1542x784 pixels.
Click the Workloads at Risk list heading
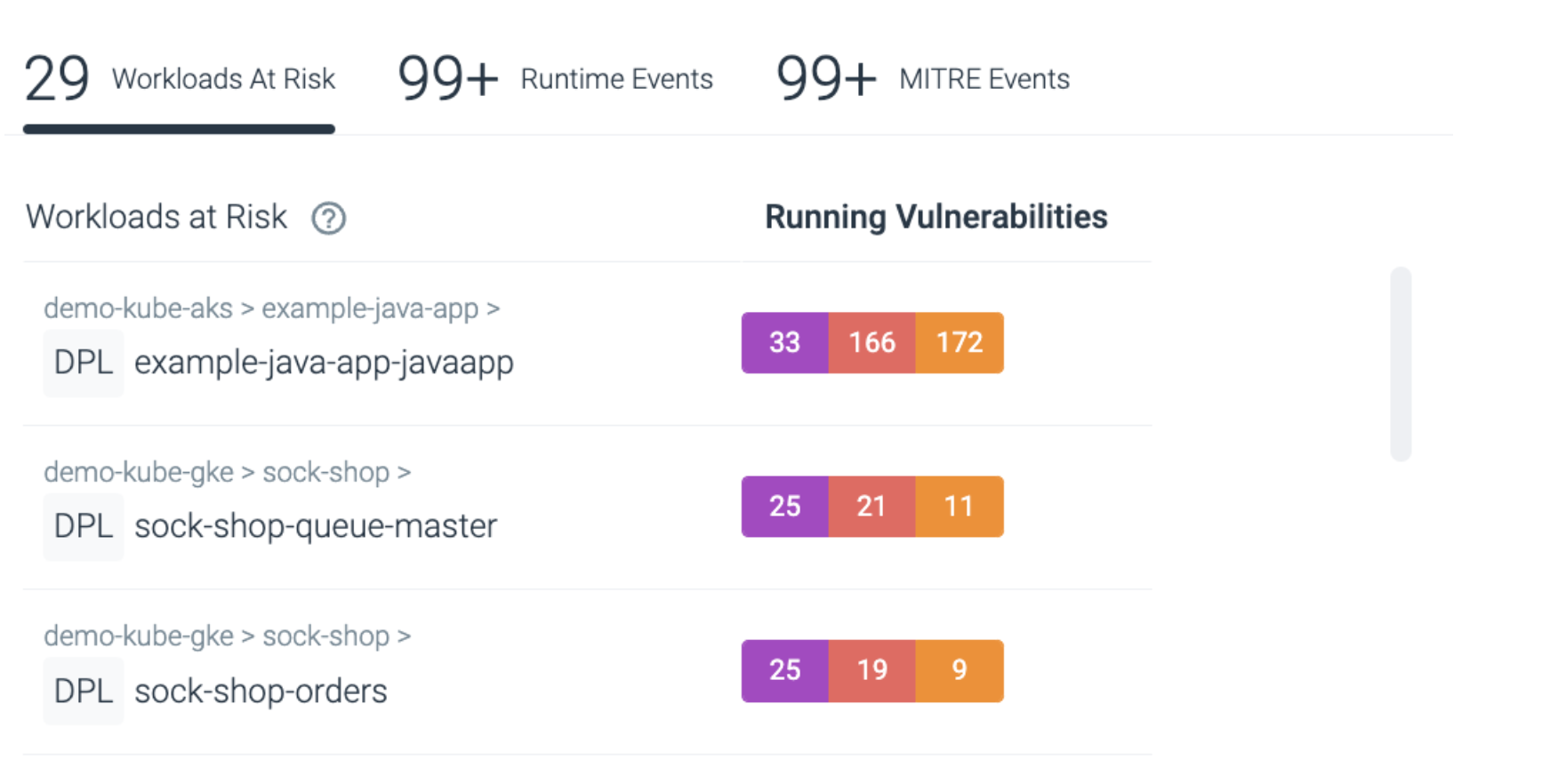157,217
